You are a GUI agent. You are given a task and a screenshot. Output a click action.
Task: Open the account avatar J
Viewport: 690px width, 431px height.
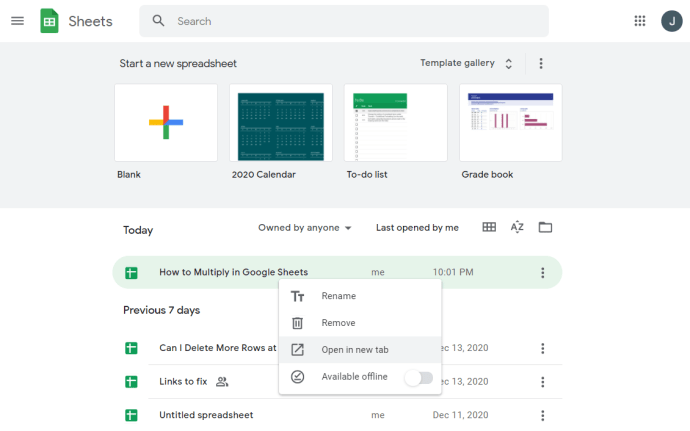point(672,21)
